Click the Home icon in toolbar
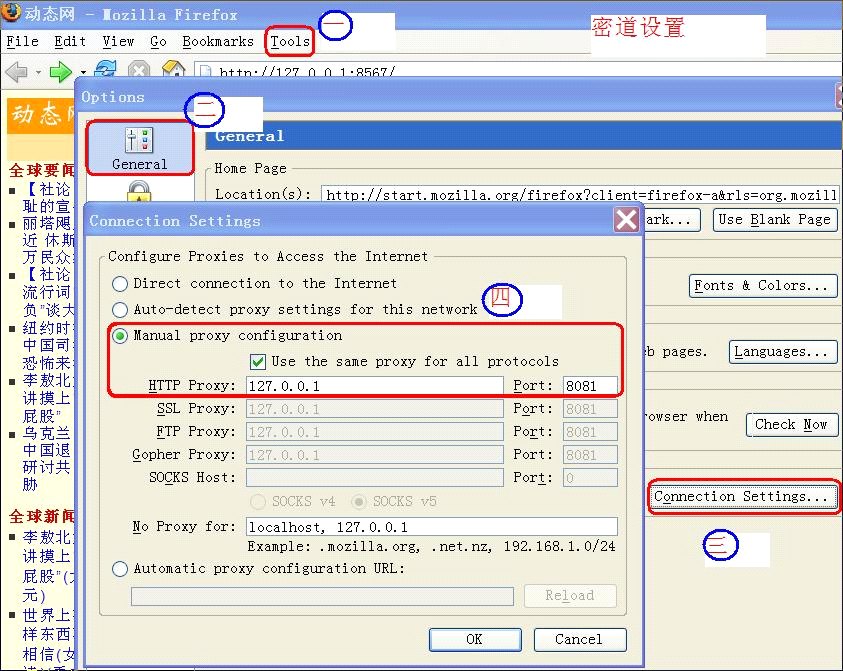Screen dimensions: 843x671 (173, 72)
